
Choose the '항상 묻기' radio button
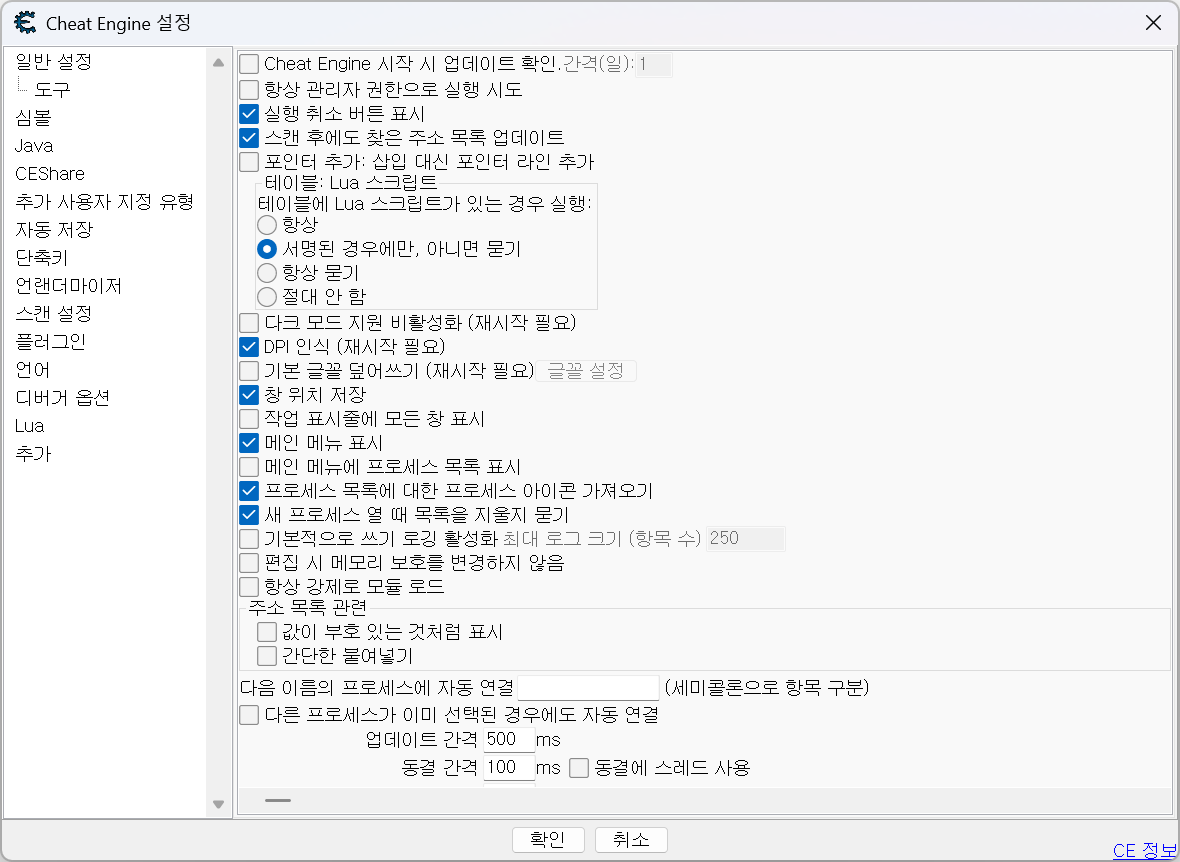267,273
